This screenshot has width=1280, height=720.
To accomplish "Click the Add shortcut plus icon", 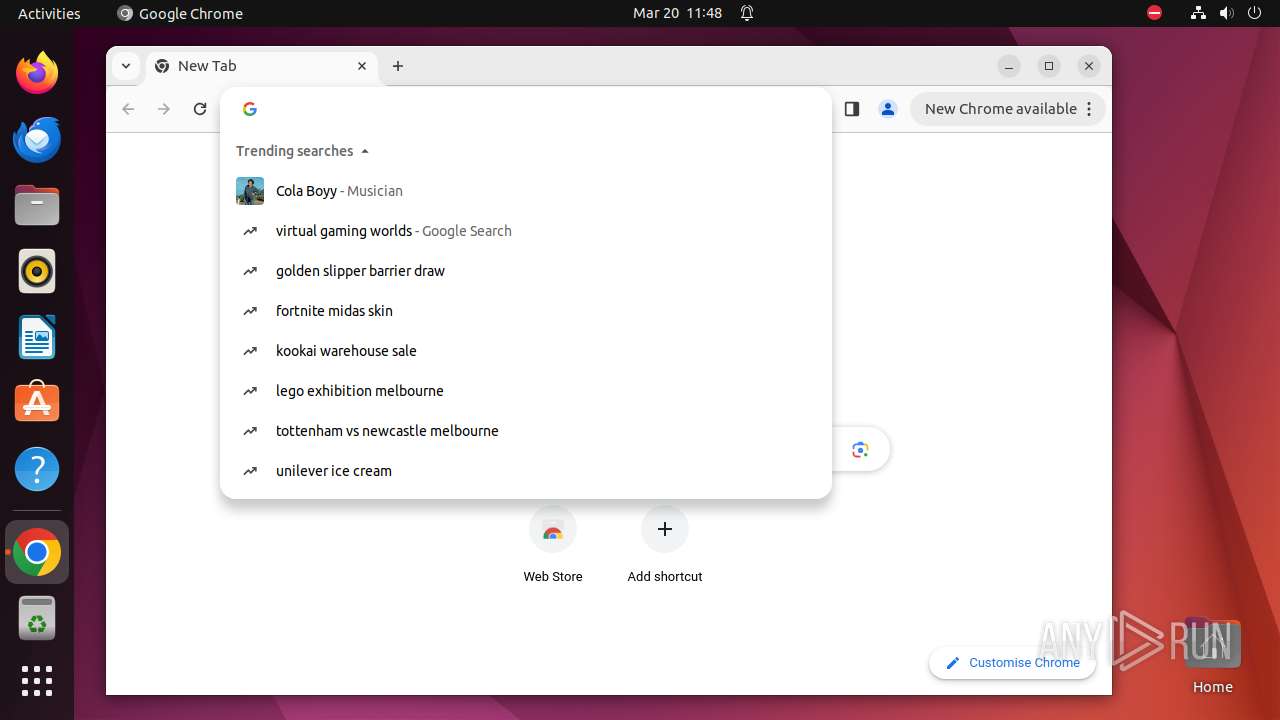I will pos(665,529).
